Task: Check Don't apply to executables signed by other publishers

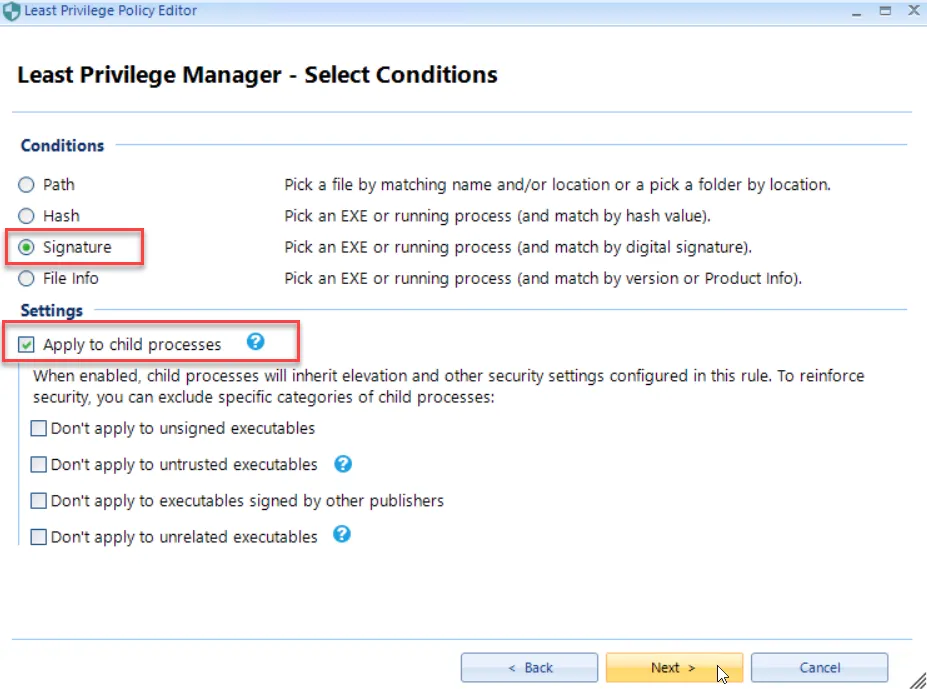Action: point(37,500)
